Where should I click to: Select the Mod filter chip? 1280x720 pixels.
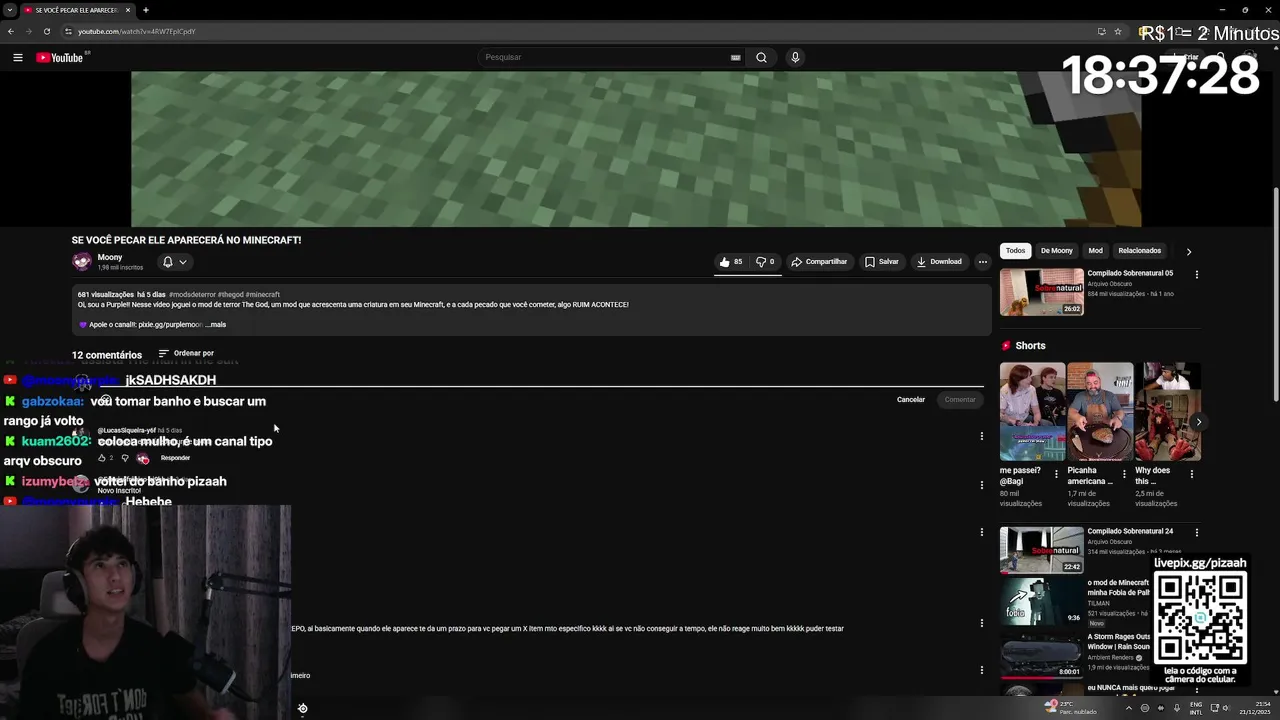tap(1095, 251)
